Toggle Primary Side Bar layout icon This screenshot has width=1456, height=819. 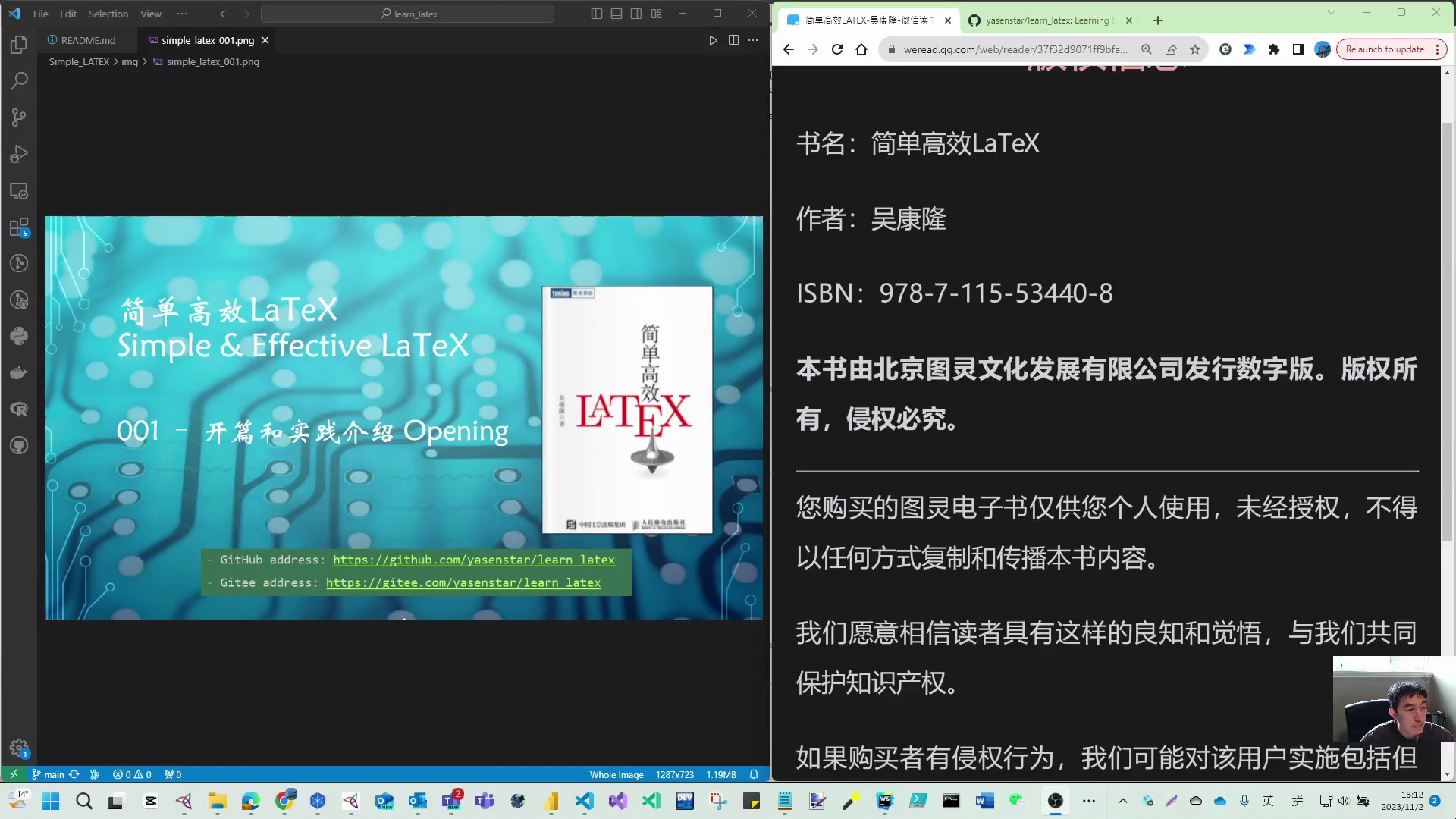[597, 14]
